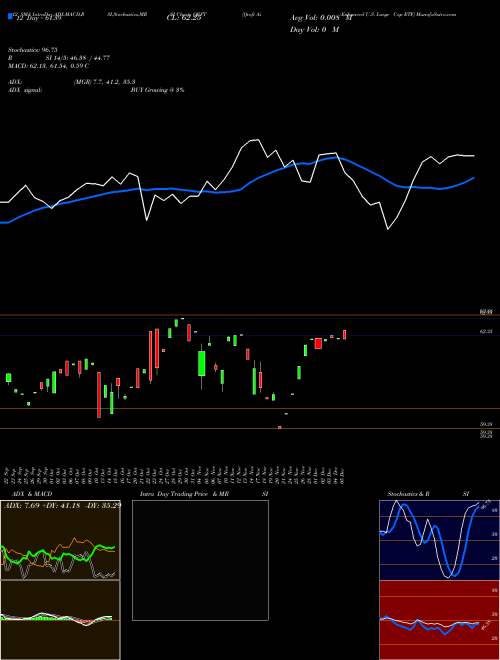Screen dimensions: 500x660
Task: Open the ADX indicator chart panel
Action: pyautogui.click(x=60, y=540)
